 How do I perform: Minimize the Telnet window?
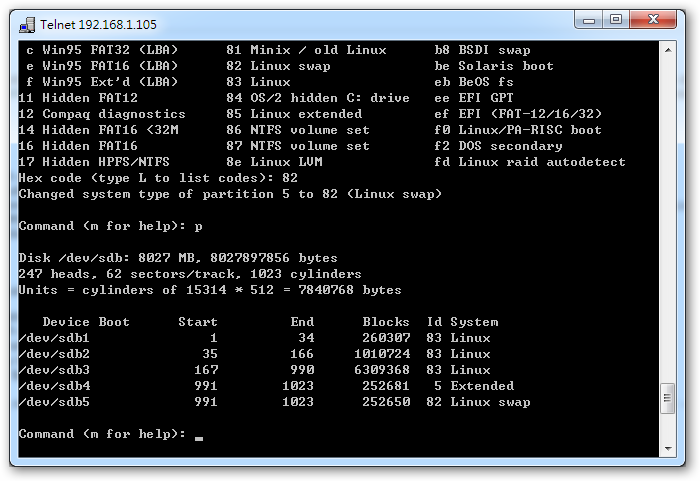[588, 20]
